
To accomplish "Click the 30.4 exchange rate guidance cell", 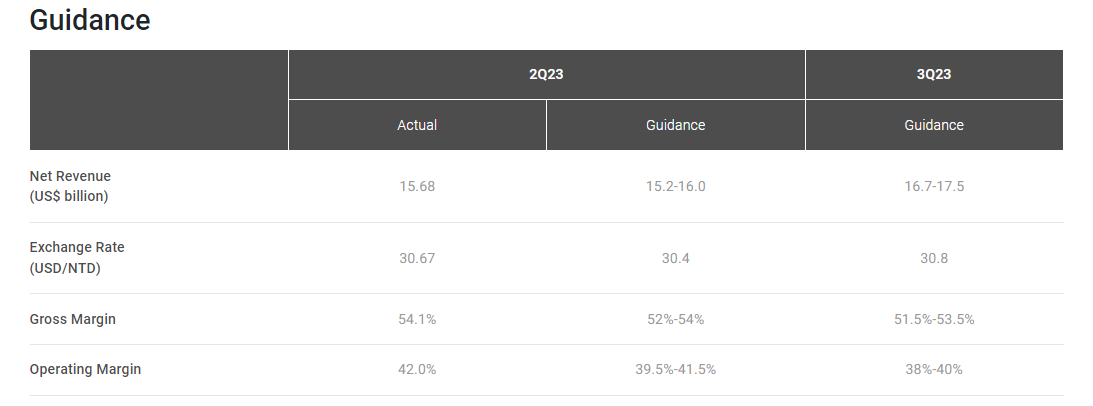I will point(675,258).
